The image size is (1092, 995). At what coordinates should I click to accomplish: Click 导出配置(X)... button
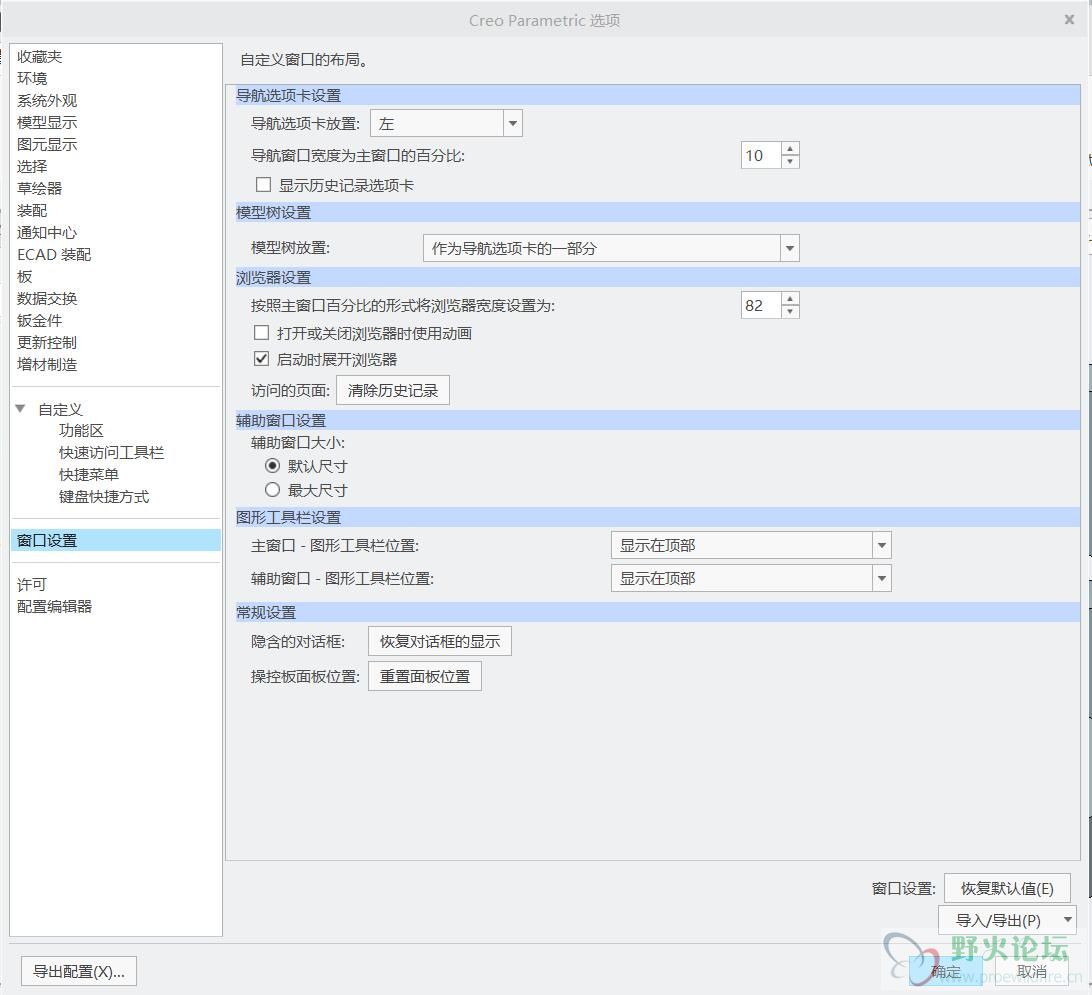click(79, 971)
